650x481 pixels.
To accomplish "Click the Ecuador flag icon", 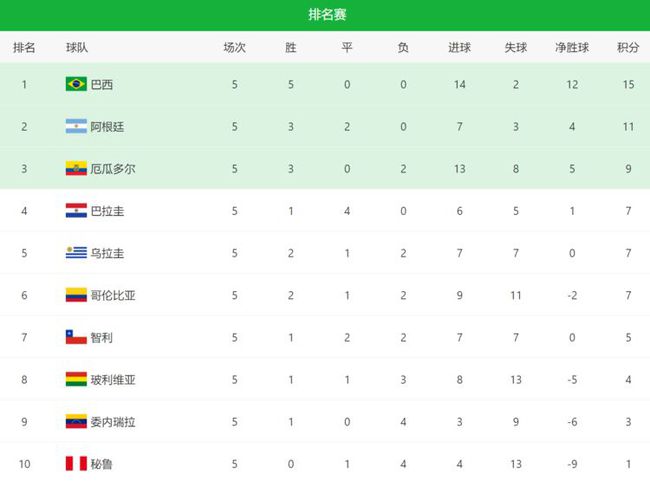I will [x=75, y=169].
